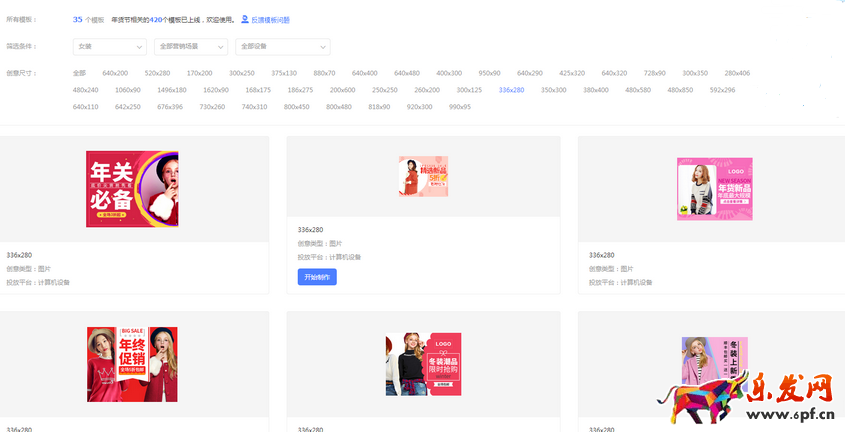Select the 冬装潮品 template thumbnail
This screenshot has height=435, width=845.
[423, 364]
